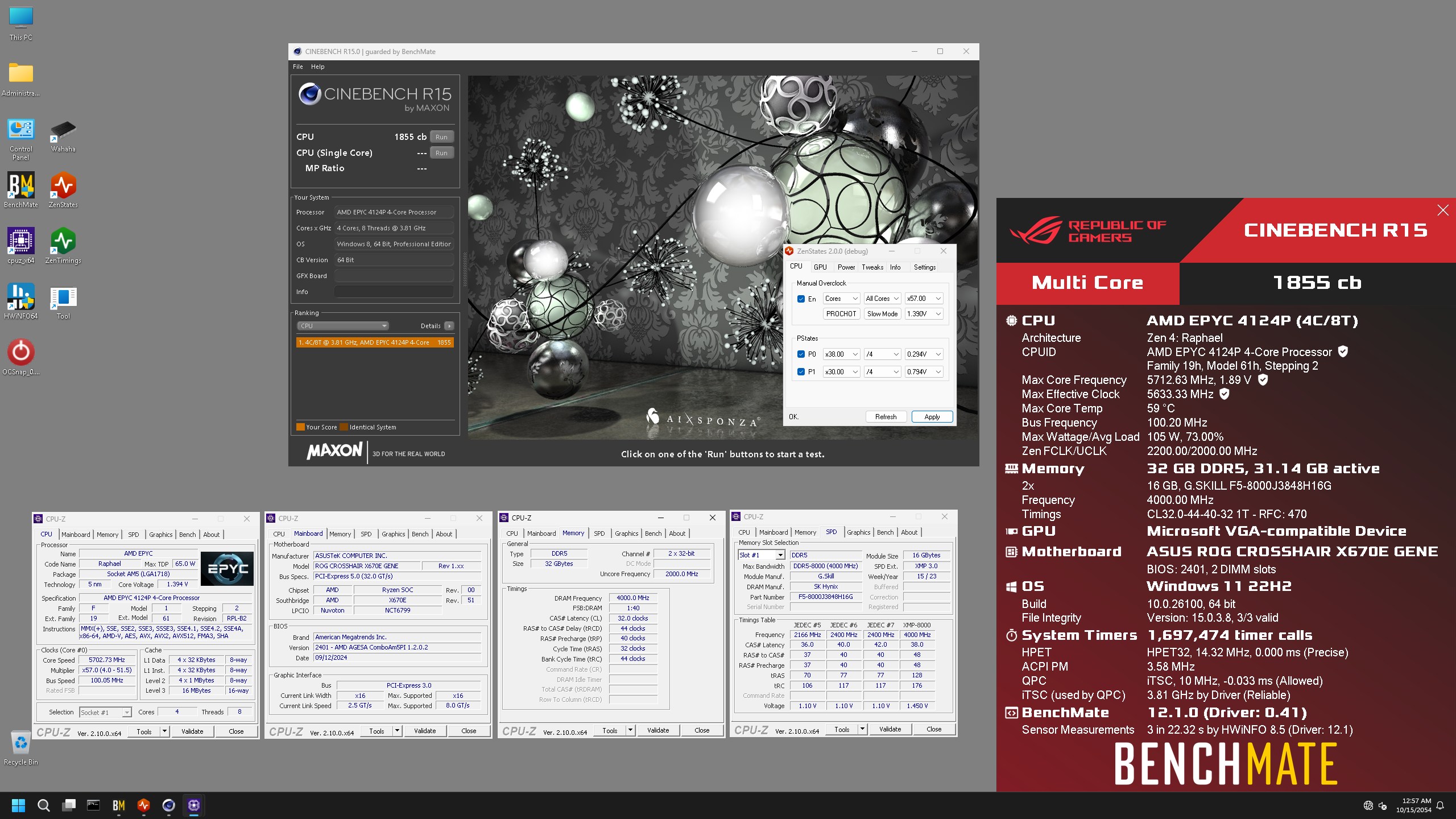The image size is (1456, 819).
Task: Open the OCSnap desktop shortcut
Action: (21, 357)
